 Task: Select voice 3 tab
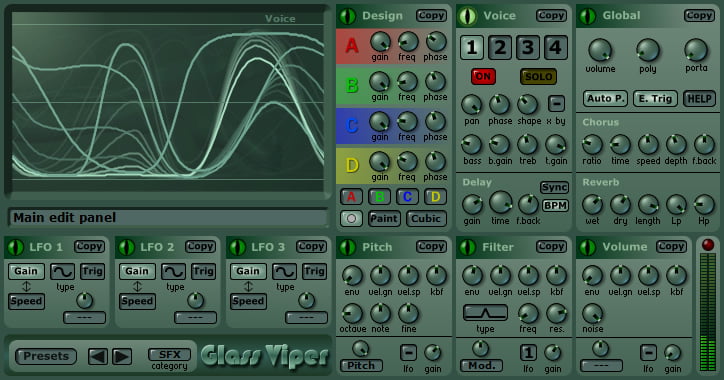[527, 48]
